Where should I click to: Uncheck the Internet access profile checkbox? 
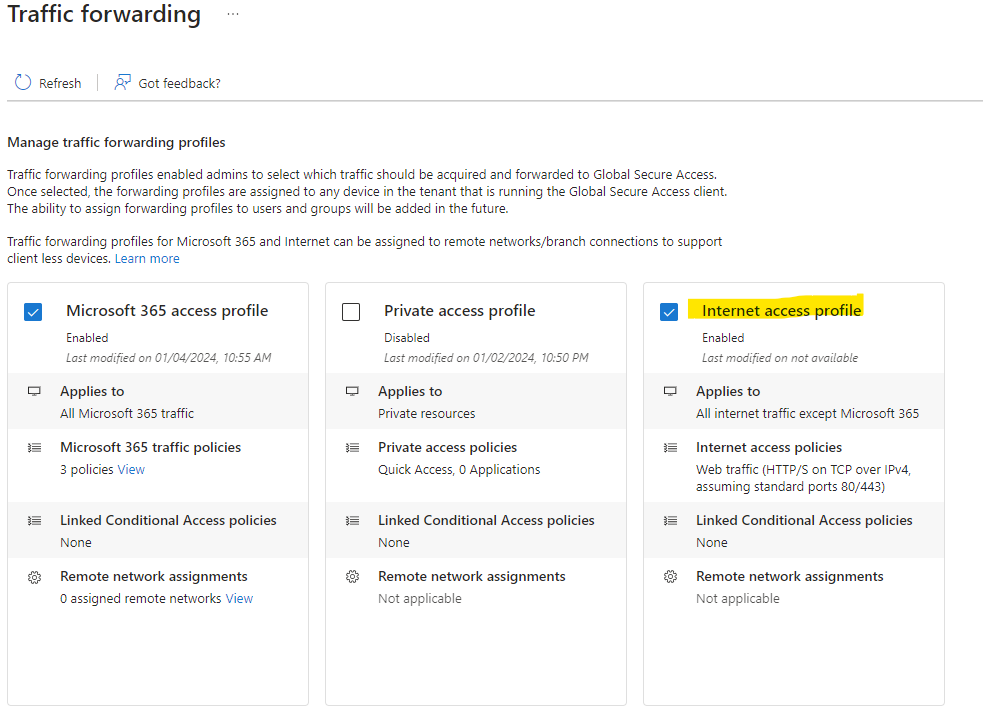point(669,312)
